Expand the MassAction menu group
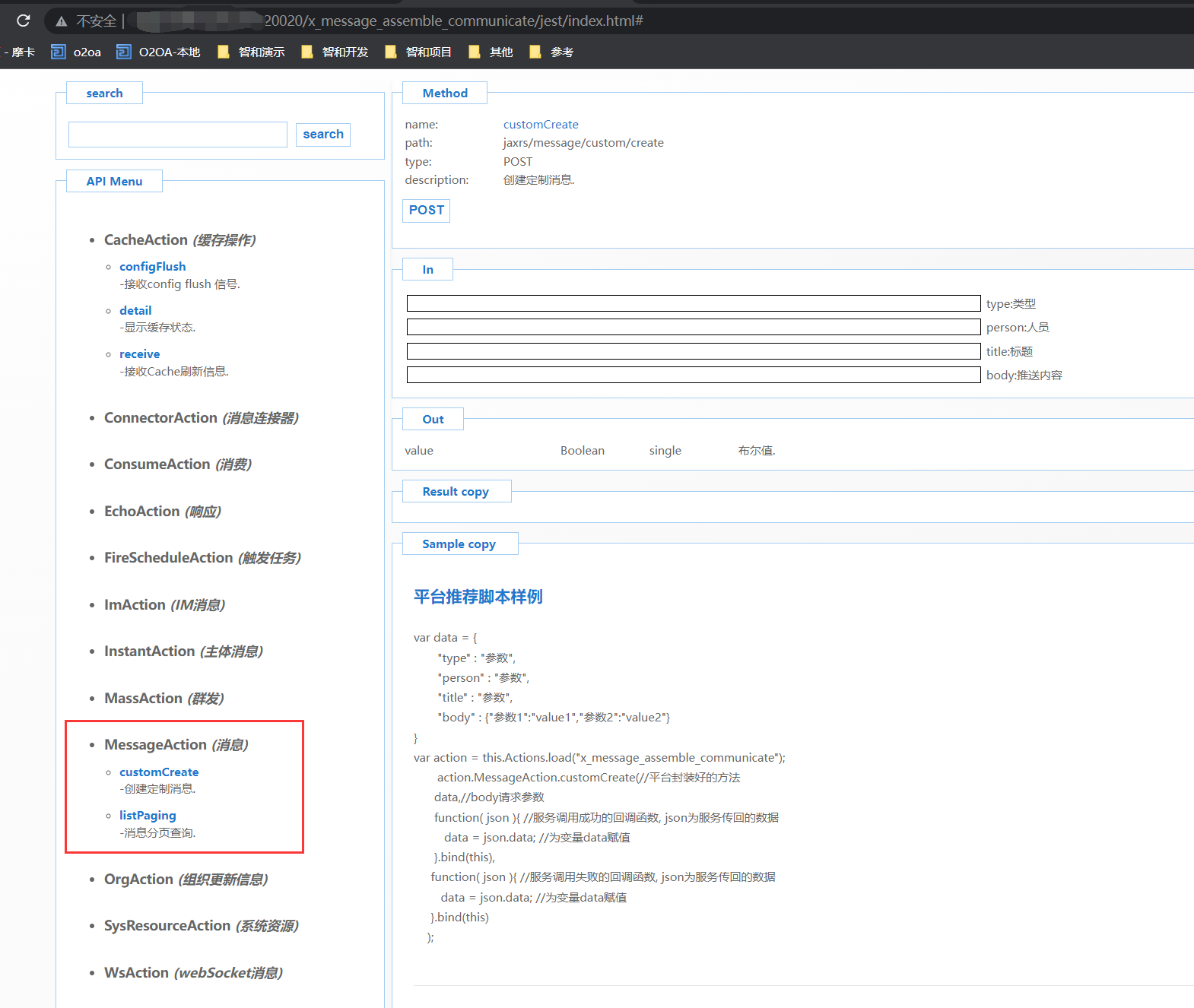Viewport: 1194px width, 1008px height. tap(164, 699)
